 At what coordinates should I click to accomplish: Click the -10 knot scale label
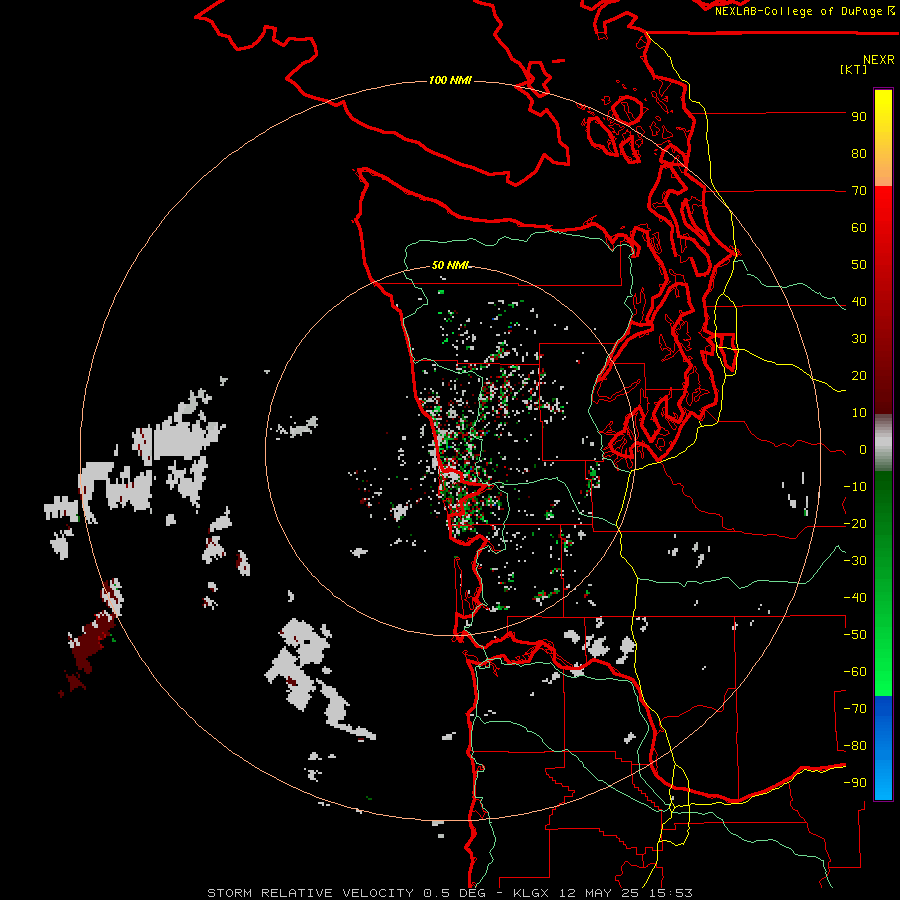point(855,487)
